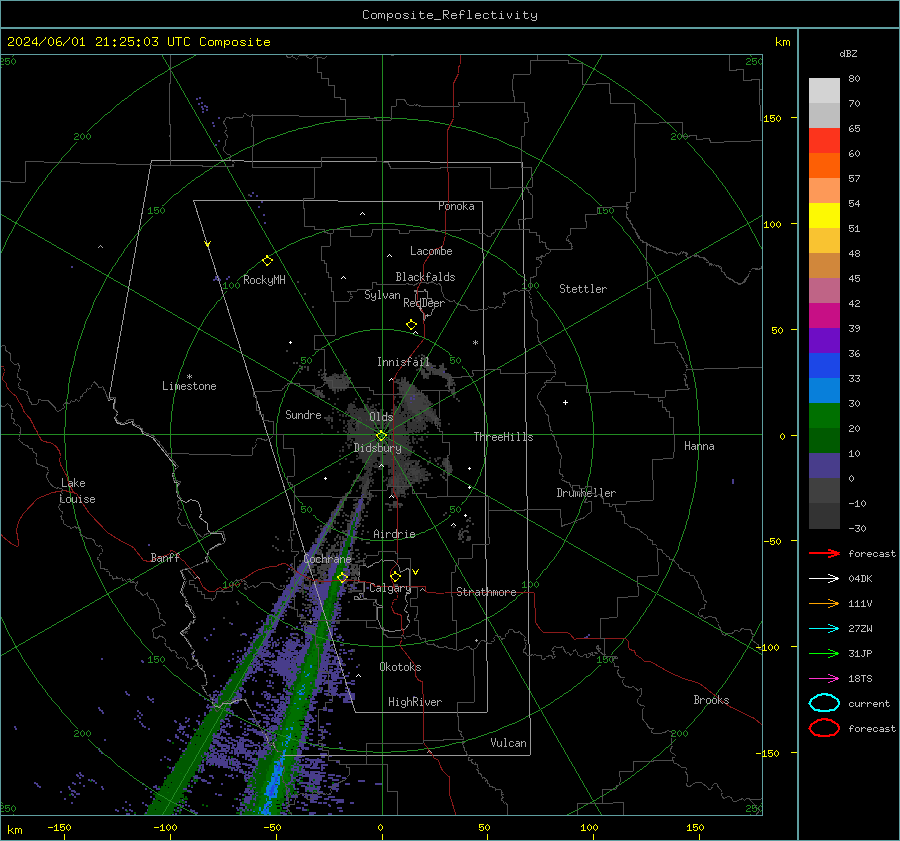Click the yellow radar-center diamond above Didsbury
This screenshot has height=841, width=900.
tap(381, 436)
